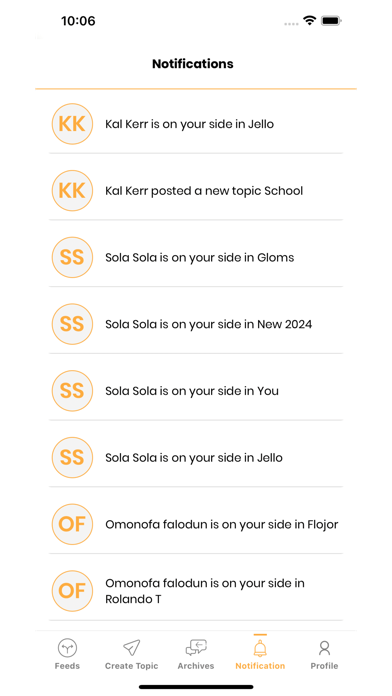Viewport: 392px width, 696px height.
Task: Go to the Profile person icon
Action: pyautogui.click(x=325, y=648)
